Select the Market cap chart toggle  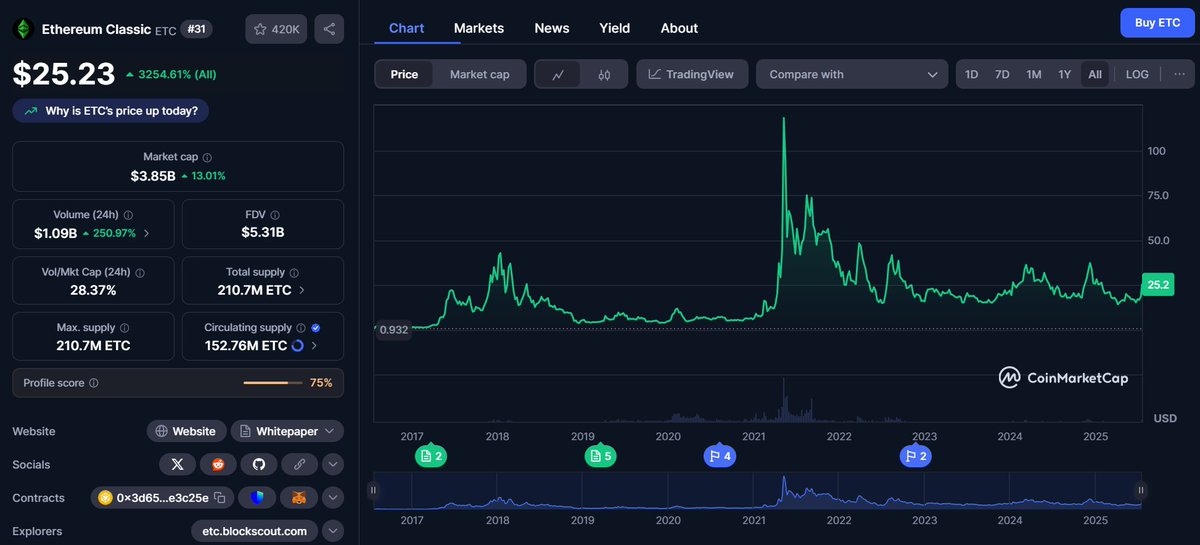[480, 74]
